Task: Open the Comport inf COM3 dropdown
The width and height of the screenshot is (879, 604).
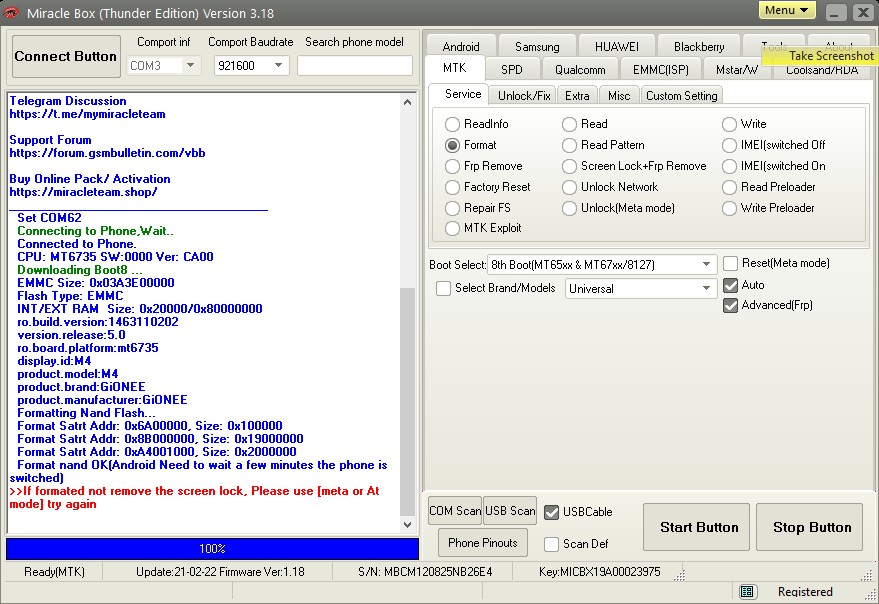Action: 163,66
